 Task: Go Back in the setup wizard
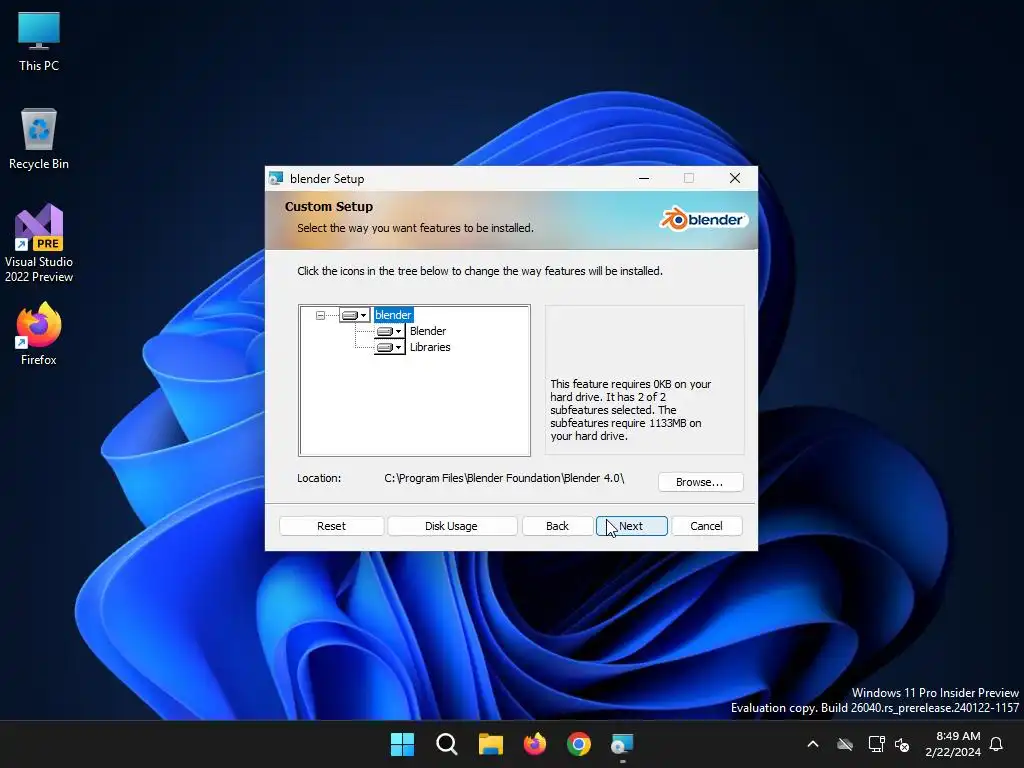(557, 526)
